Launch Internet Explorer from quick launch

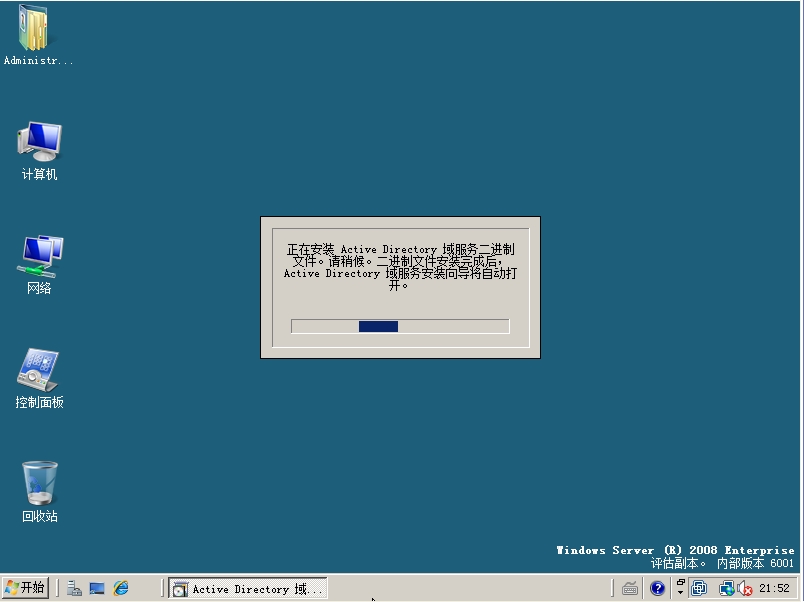pyautogui.click(x=121, y=589)
